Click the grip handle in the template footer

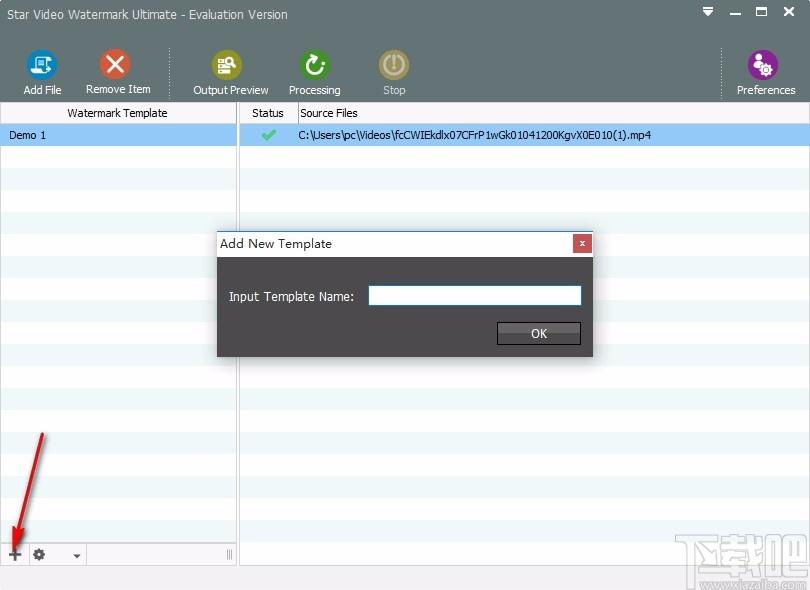(x=229, y=555)
